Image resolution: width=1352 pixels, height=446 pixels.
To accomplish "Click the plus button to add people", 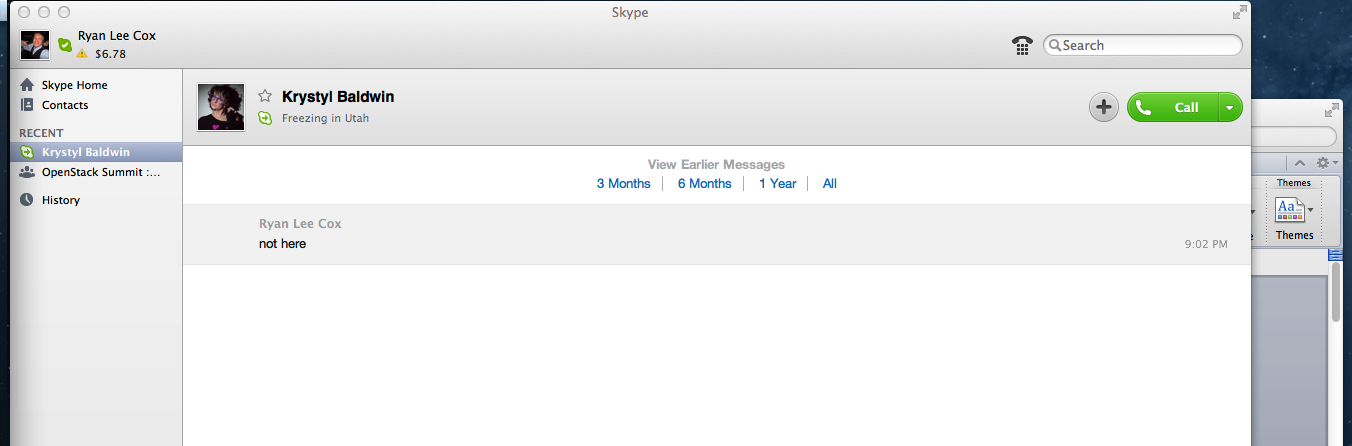I will click(1104, 107).
